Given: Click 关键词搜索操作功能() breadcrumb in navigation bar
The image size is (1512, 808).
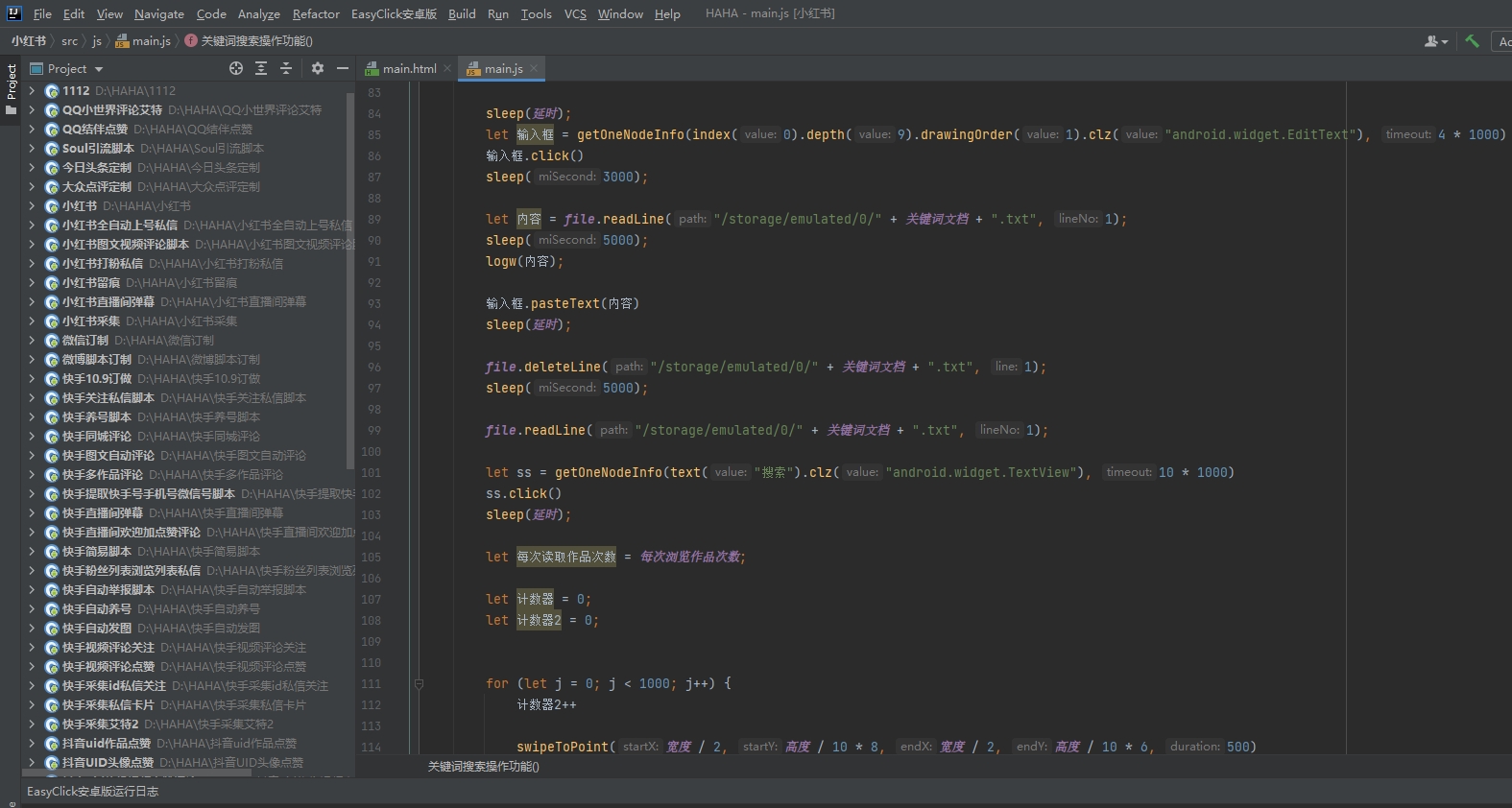Looking at the screenshot, I should pyautogui.click(x=249, y=40).
